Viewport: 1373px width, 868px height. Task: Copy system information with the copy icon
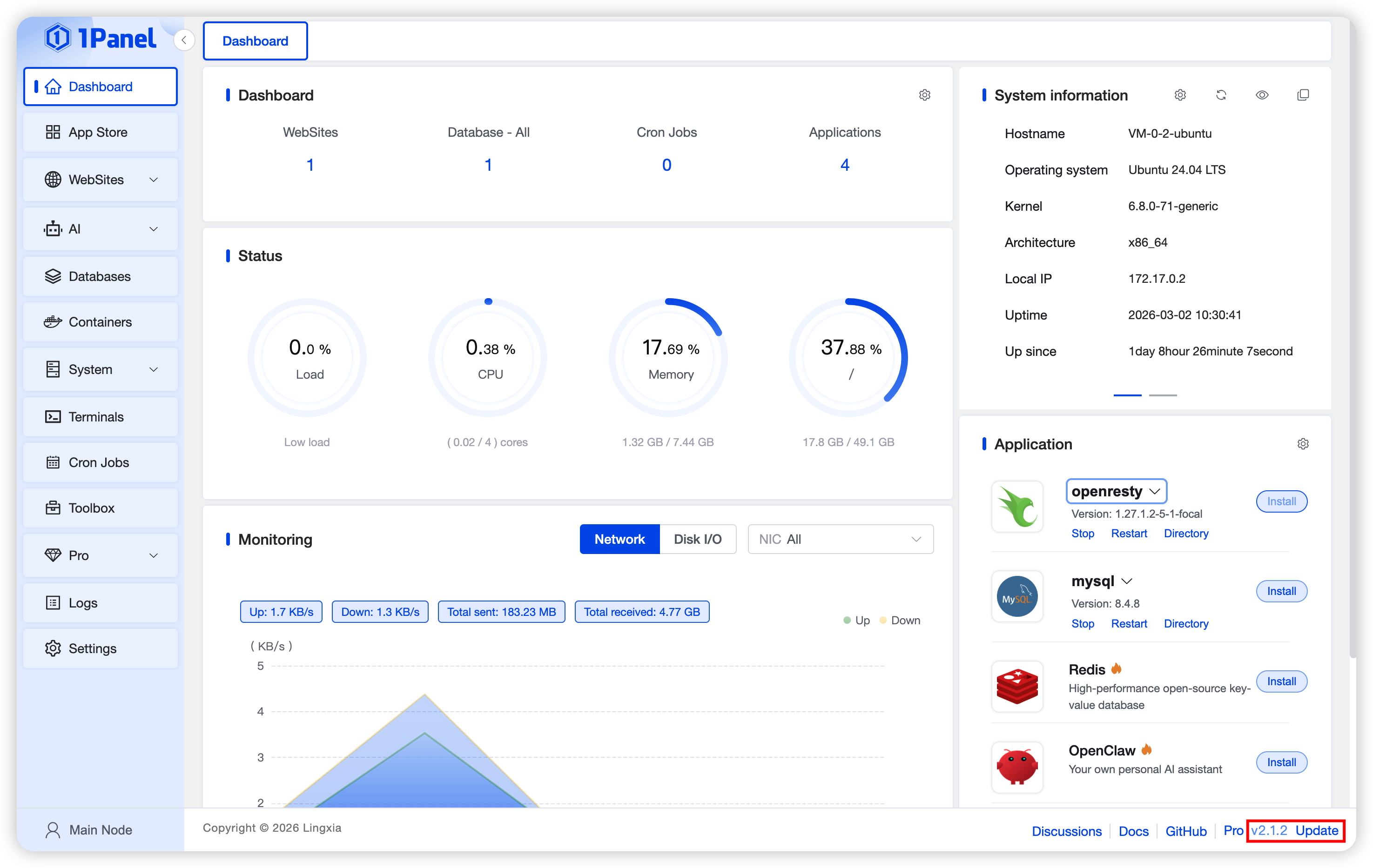[1303, 95]
